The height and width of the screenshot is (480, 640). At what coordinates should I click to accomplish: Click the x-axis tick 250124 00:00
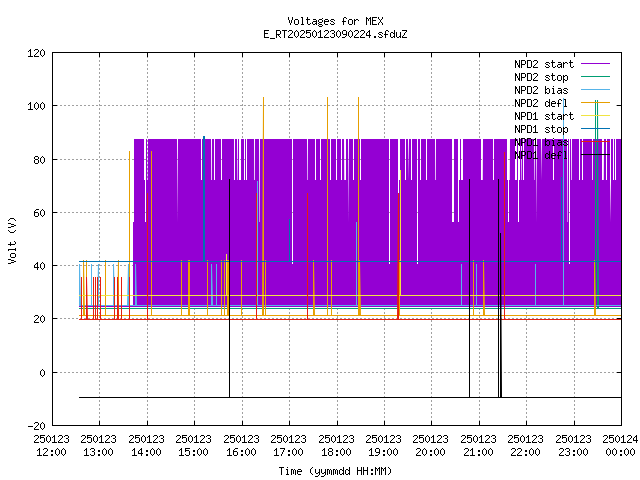pos(620,446)
